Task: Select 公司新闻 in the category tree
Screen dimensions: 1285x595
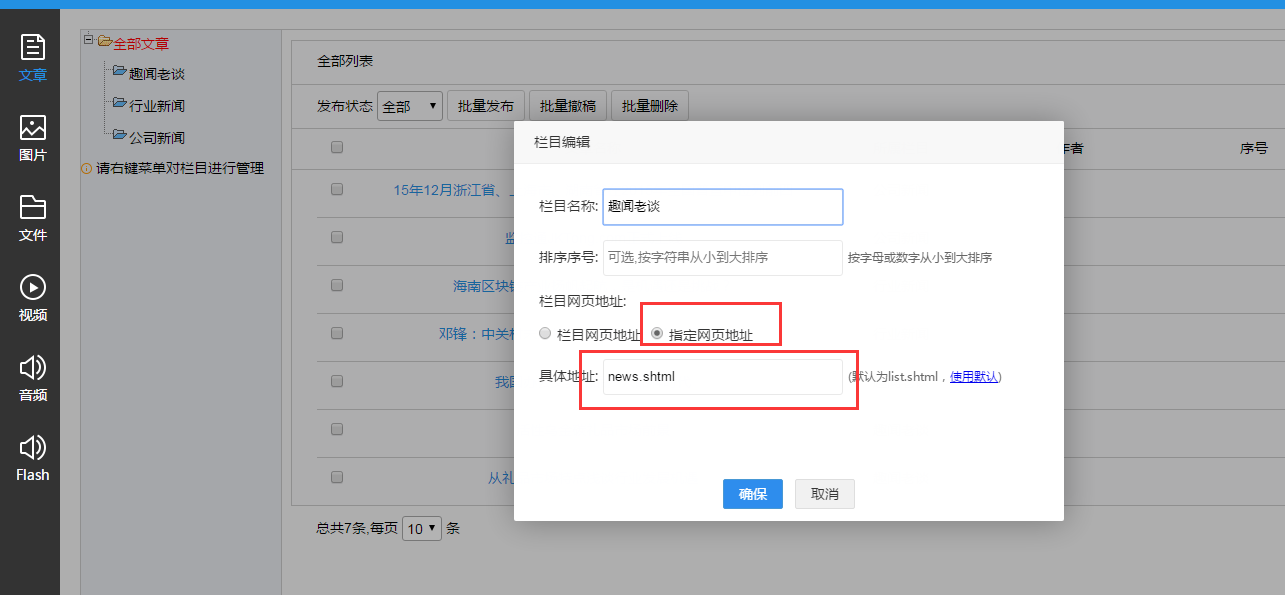Action: tap(157, 137)
